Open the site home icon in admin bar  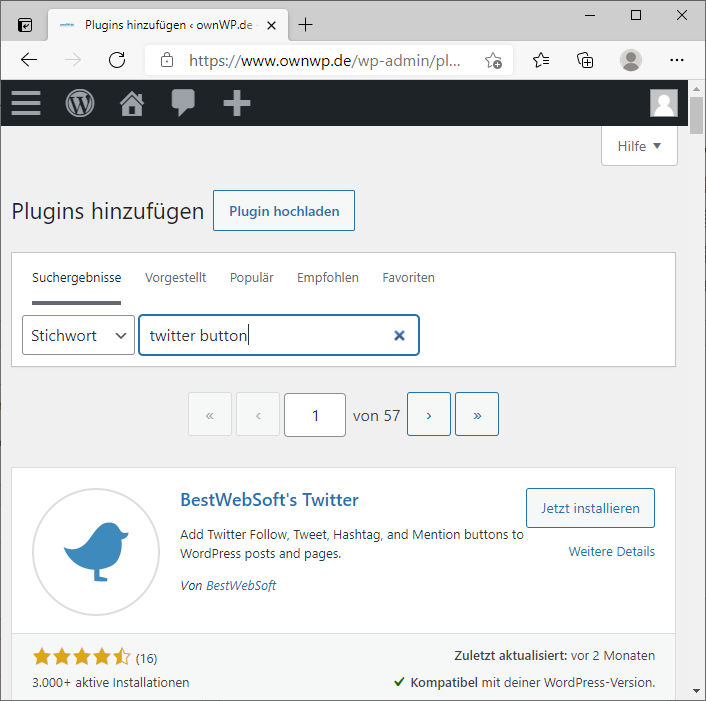coord(131,103)
